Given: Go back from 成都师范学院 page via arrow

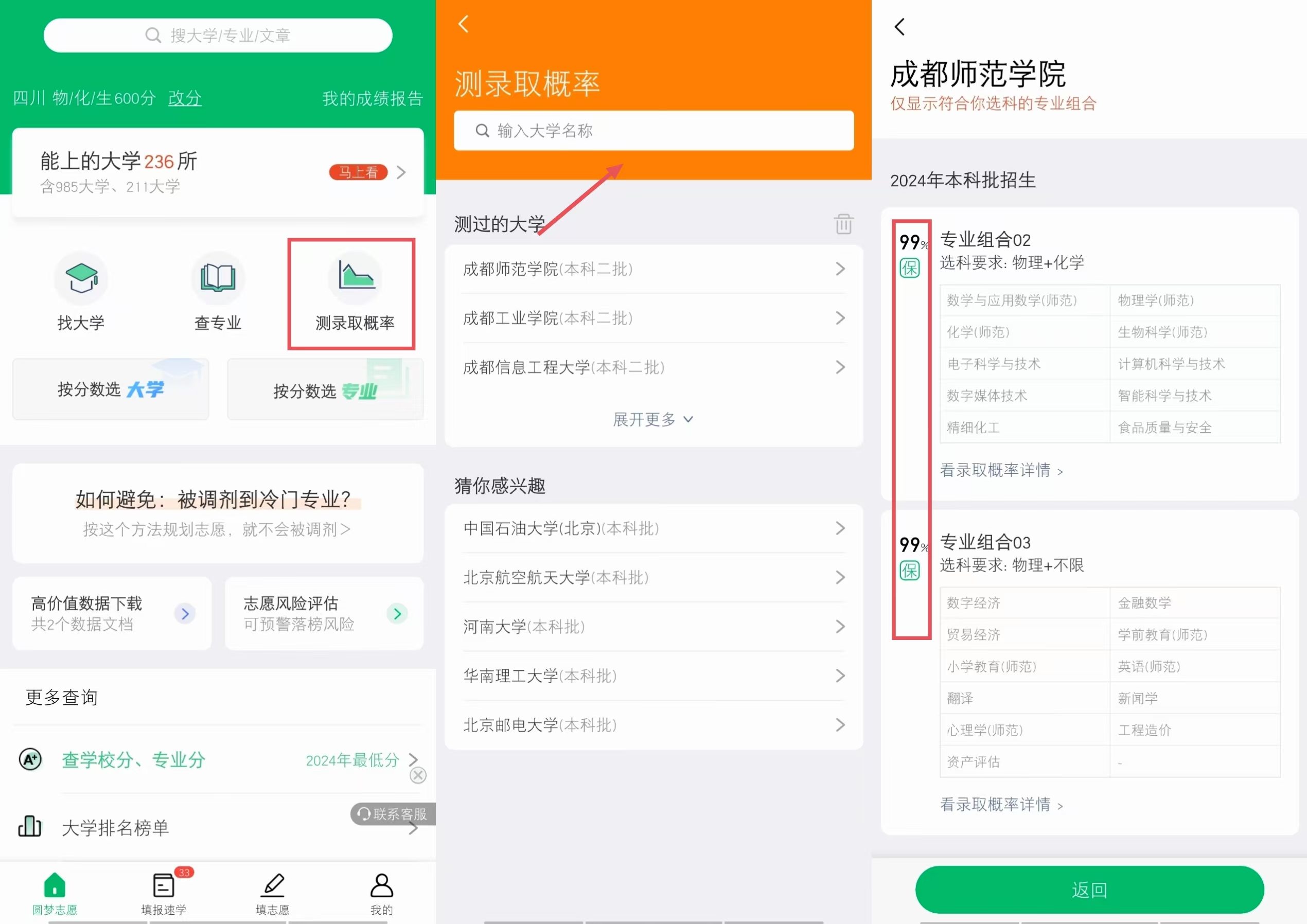Looking at the screenshot, I should 900,27.
